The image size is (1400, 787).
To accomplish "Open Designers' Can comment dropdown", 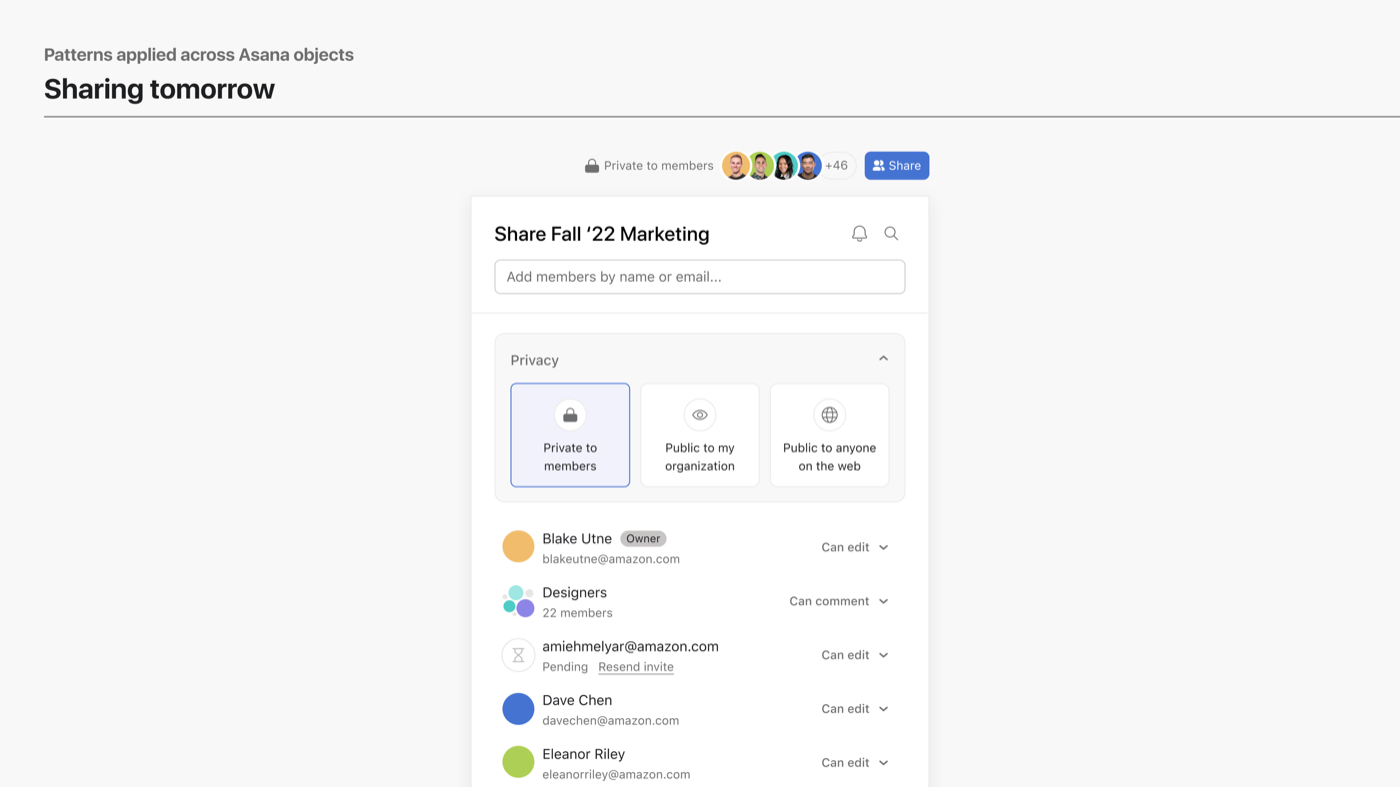I will [839, 601].
